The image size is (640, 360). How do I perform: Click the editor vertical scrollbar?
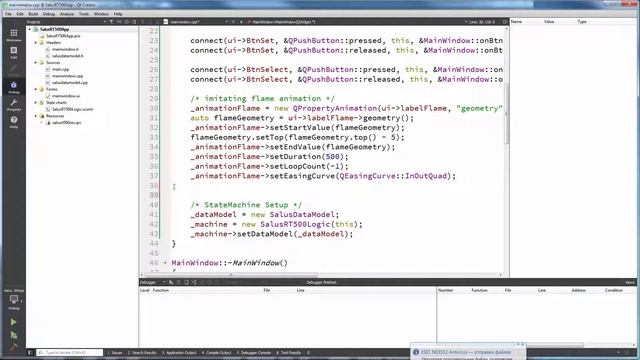tap(507, 113)
